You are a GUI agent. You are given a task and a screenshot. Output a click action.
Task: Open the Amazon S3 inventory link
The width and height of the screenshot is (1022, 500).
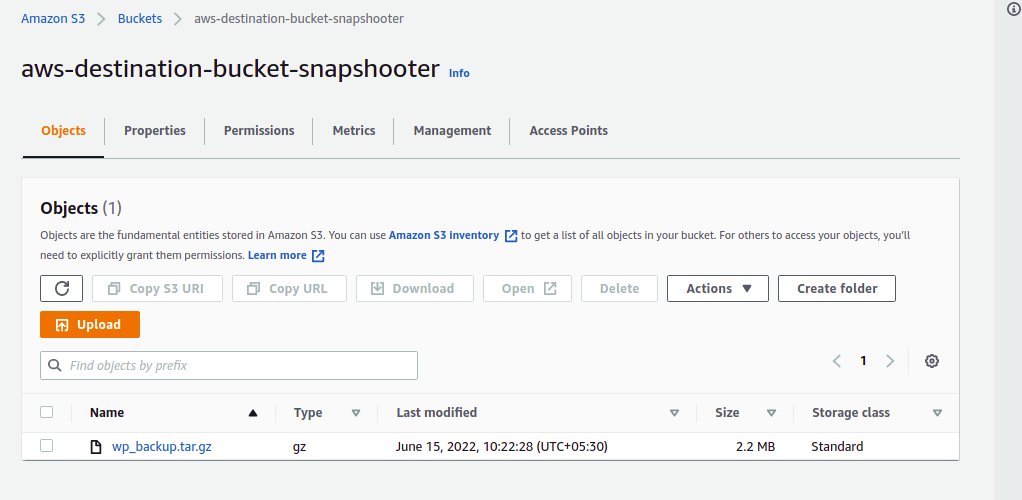coord(444,235)
